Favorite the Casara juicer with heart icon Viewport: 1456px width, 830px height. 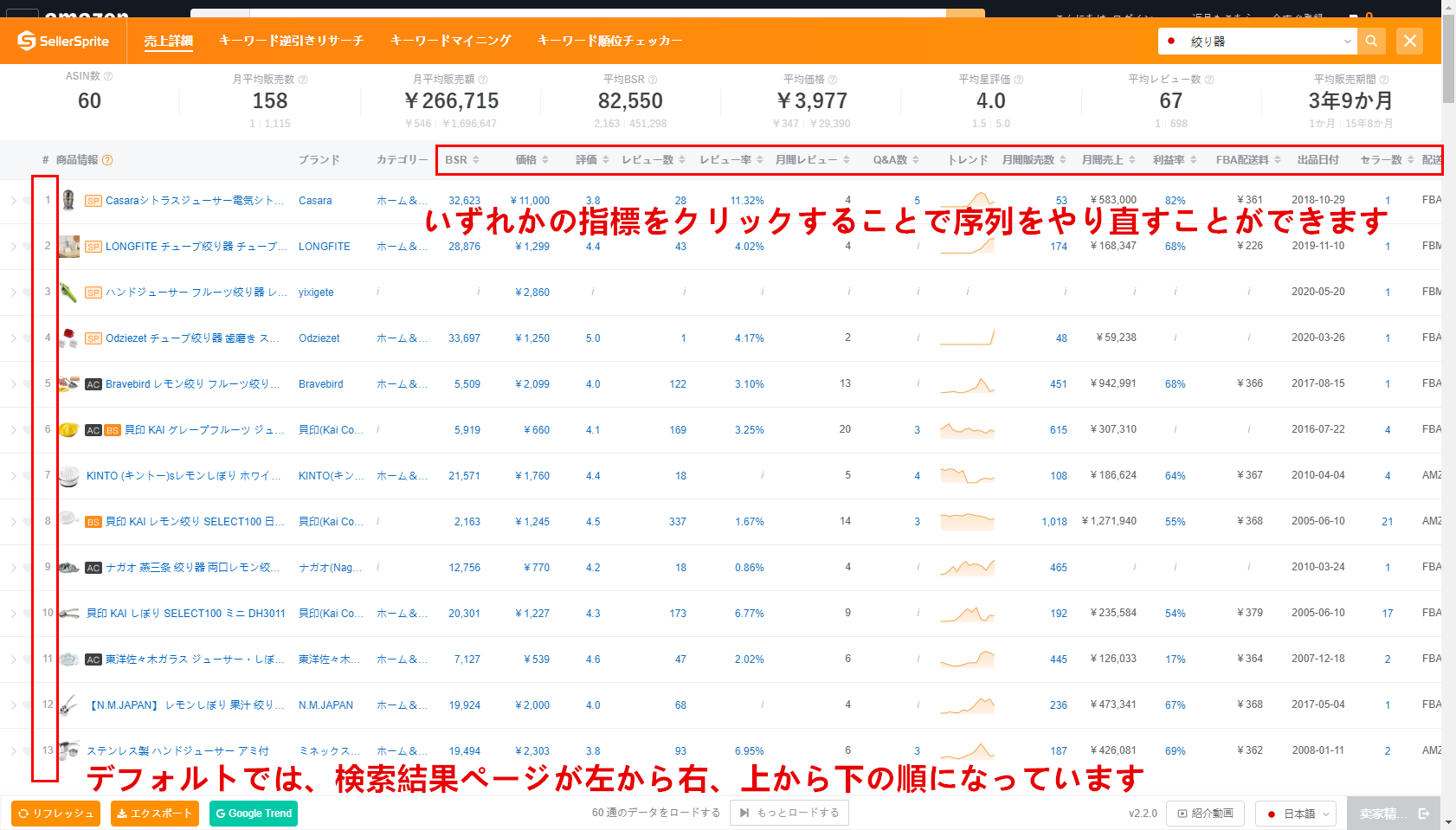click(28, 201)
